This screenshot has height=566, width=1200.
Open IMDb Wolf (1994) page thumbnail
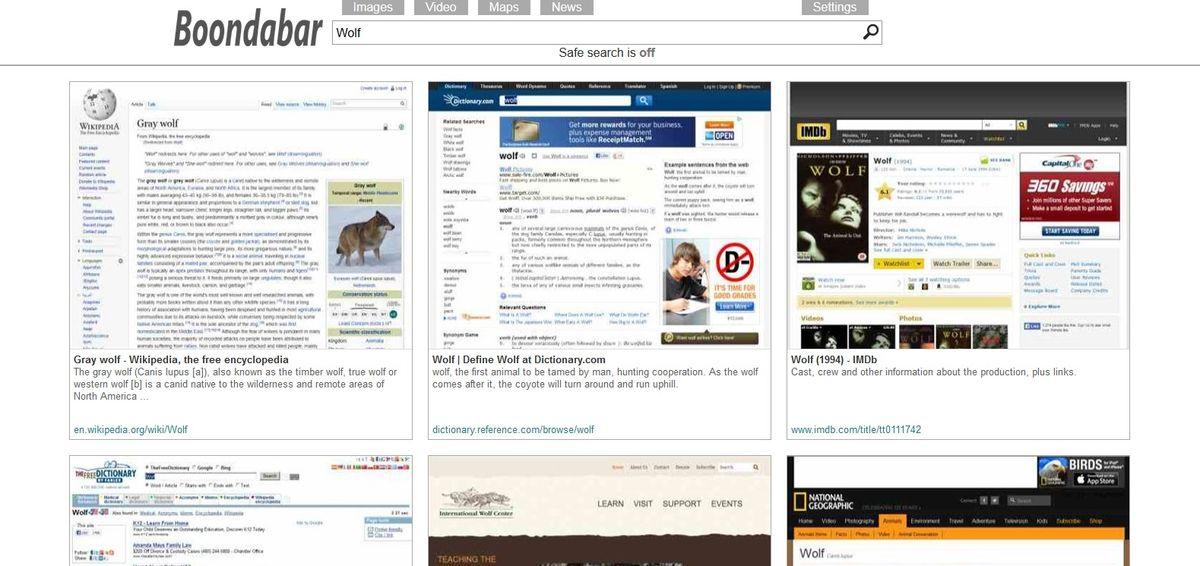[959, 215]
